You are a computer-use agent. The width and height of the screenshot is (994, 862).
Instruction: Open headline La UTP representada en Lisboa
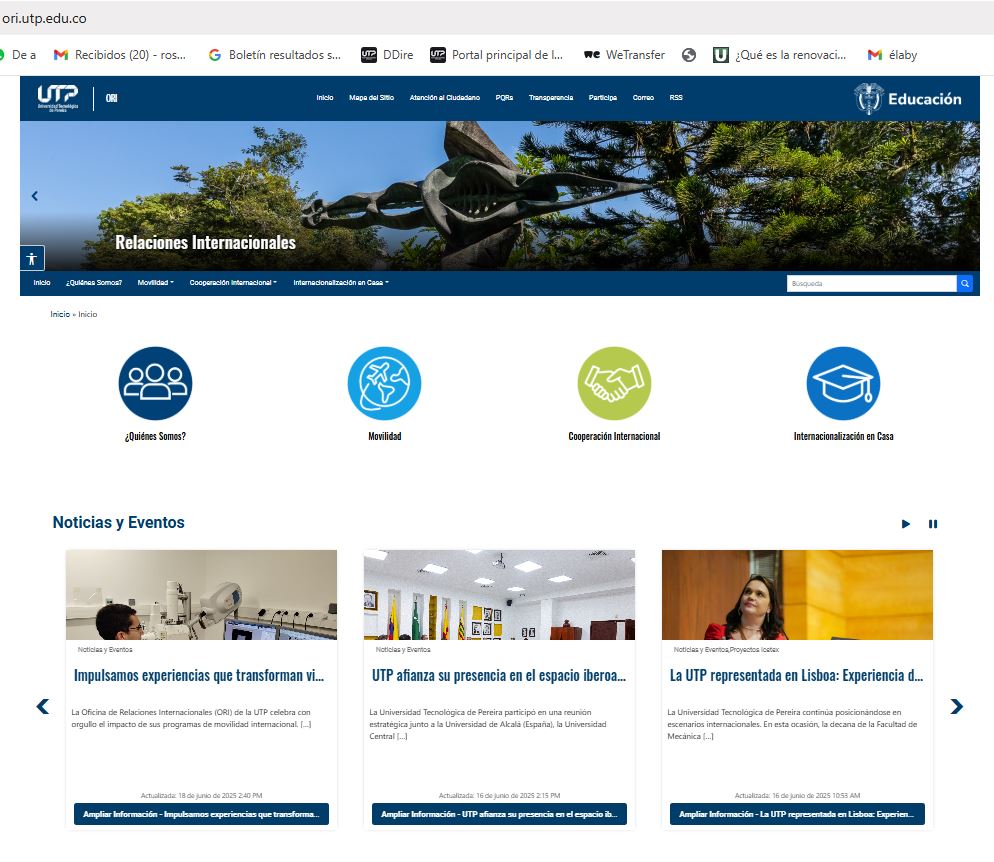click(796, 676)
